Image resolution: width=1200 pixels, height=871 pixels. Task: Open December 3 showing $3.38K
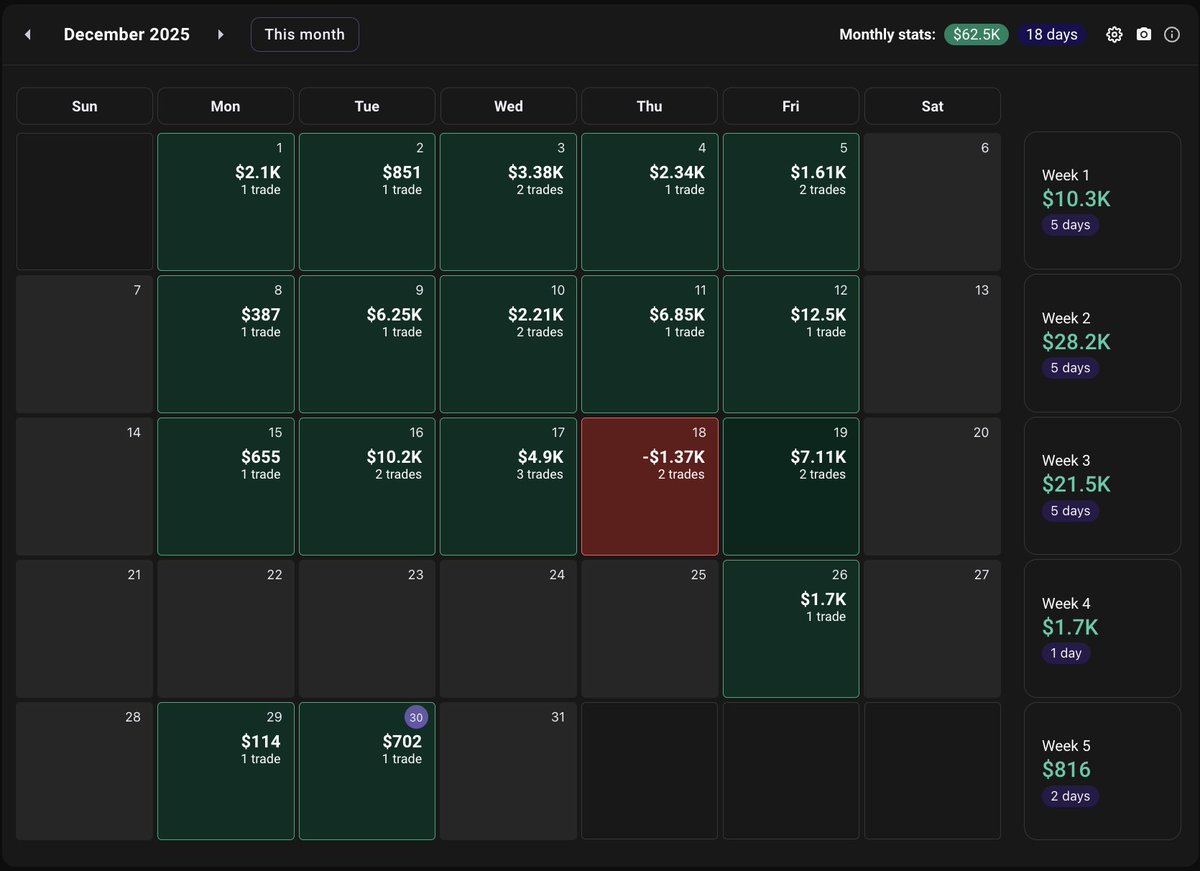tap(508, 202)
